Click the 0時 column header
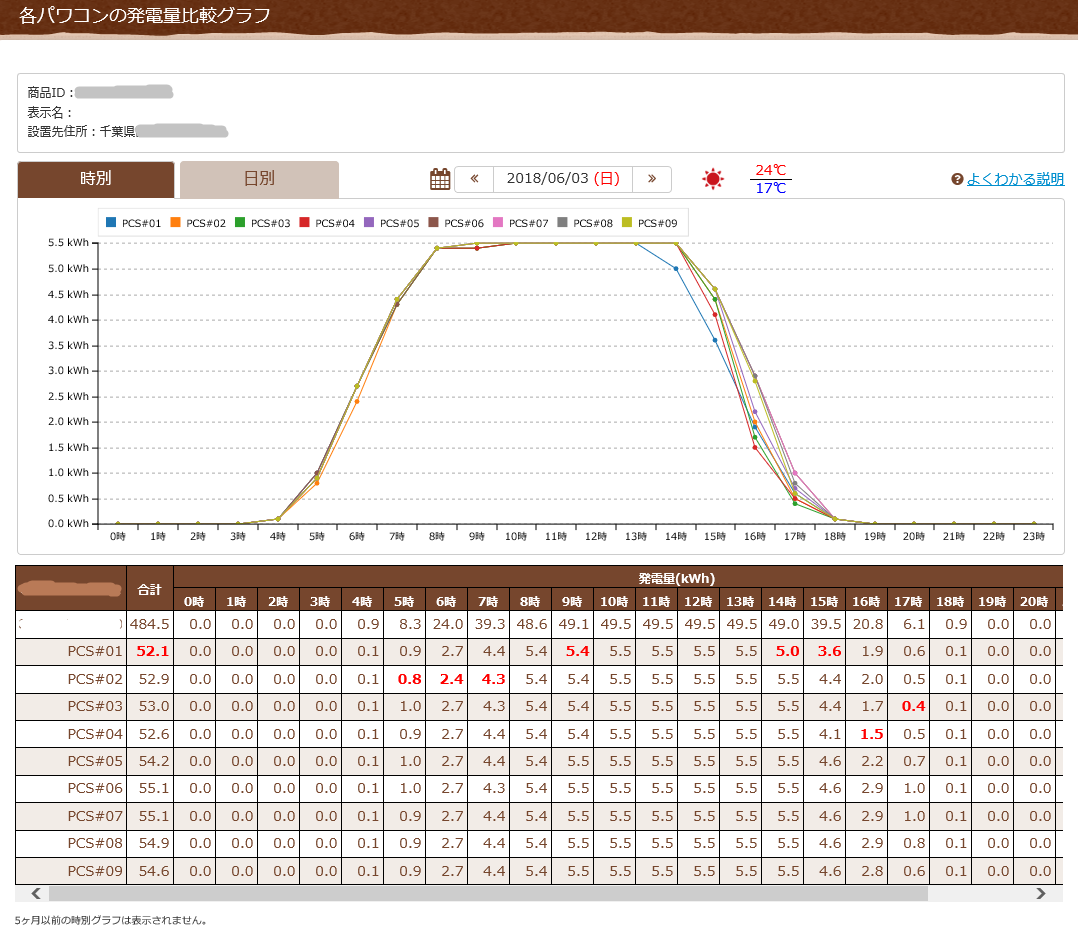This screenshot has height=935, width=1079. 194,601
